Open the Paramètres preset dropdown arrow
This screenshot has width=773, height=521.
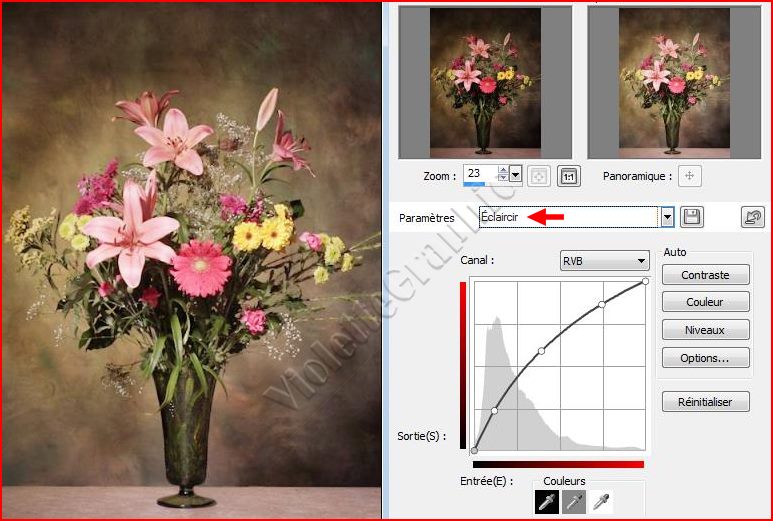pyautogui.click(x=667, y=217)
